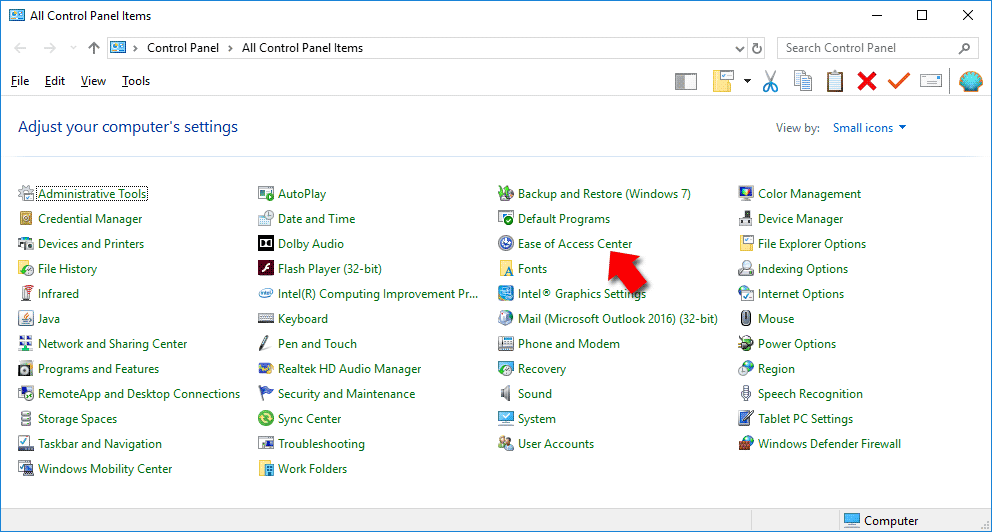
Task: Click the red X Delete icon
Action: point(867,81)
